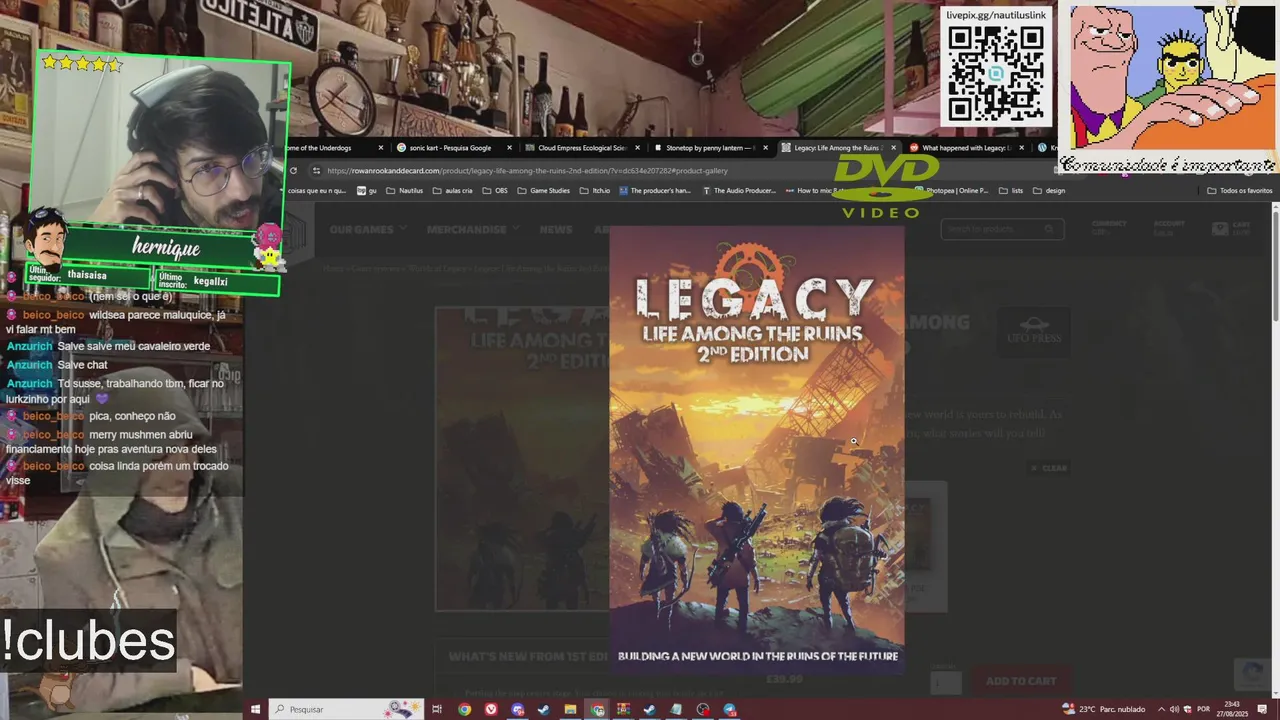1280x720 pixels.
Task: Click the search magnifier icon on site
Action: pos(1050,229)
